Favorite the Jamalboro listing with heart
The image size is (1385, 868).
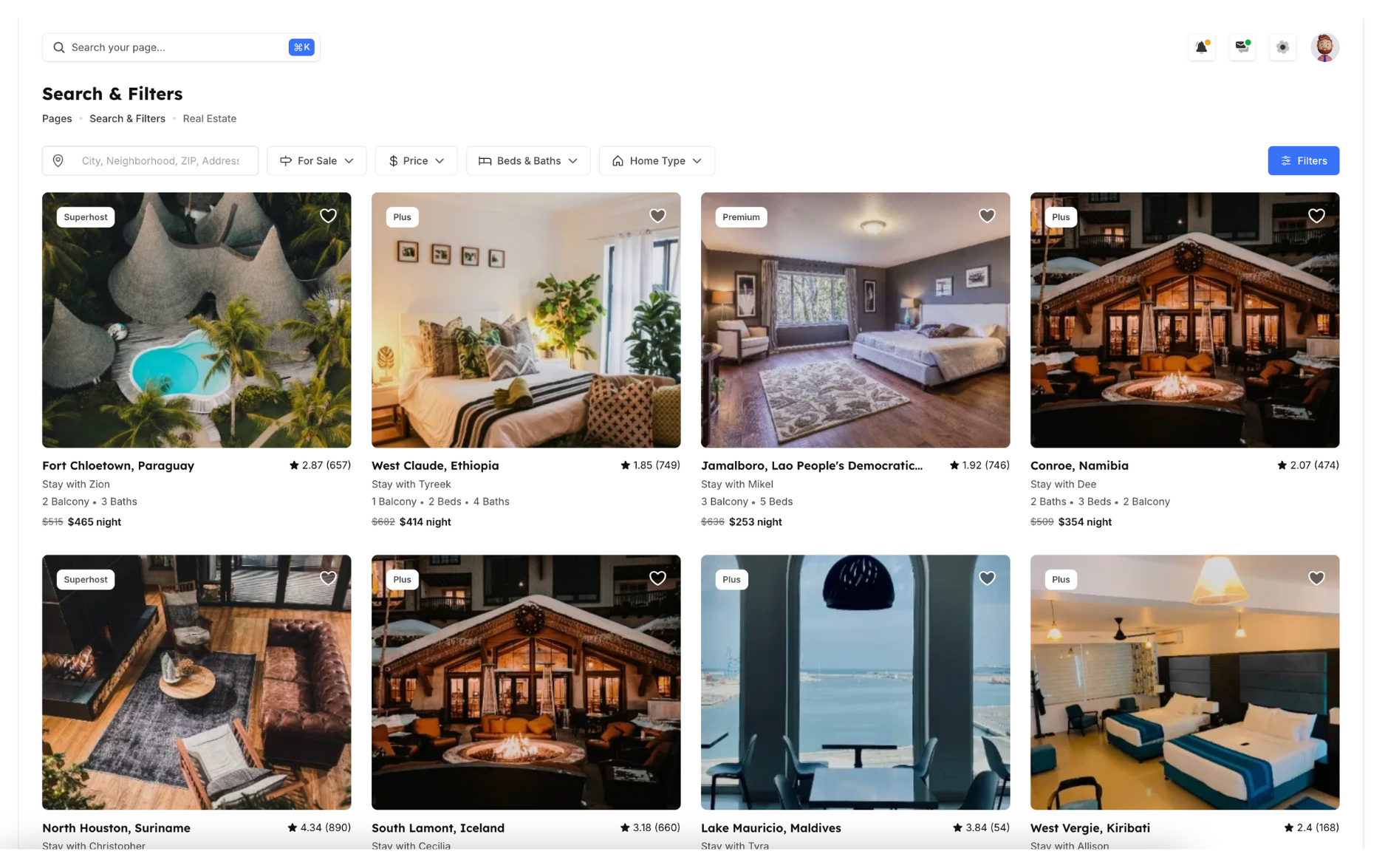[x=987, y=216]
